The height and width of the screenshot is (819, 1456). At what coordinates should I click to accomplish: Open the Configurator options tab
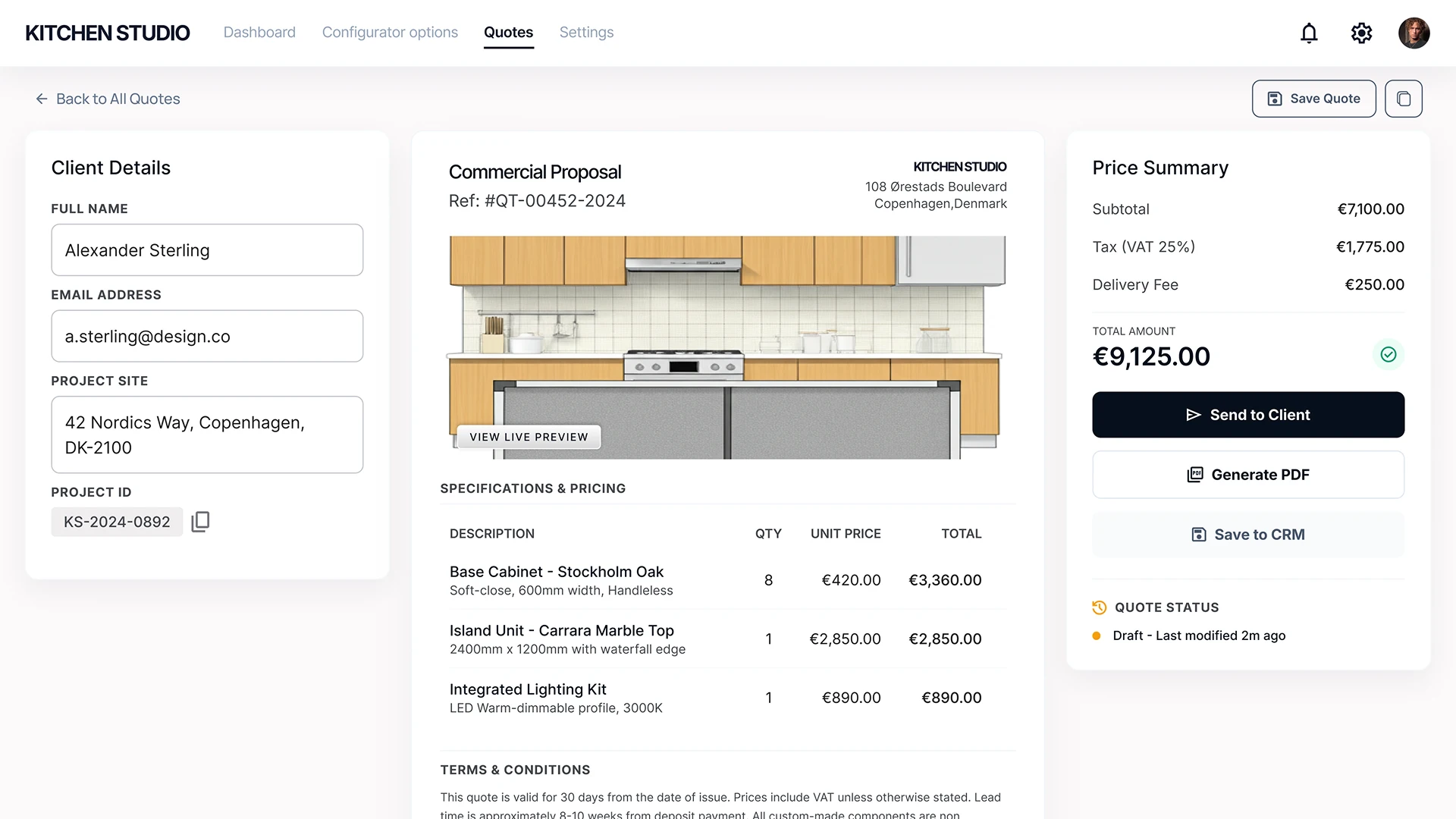pos(390,33)
